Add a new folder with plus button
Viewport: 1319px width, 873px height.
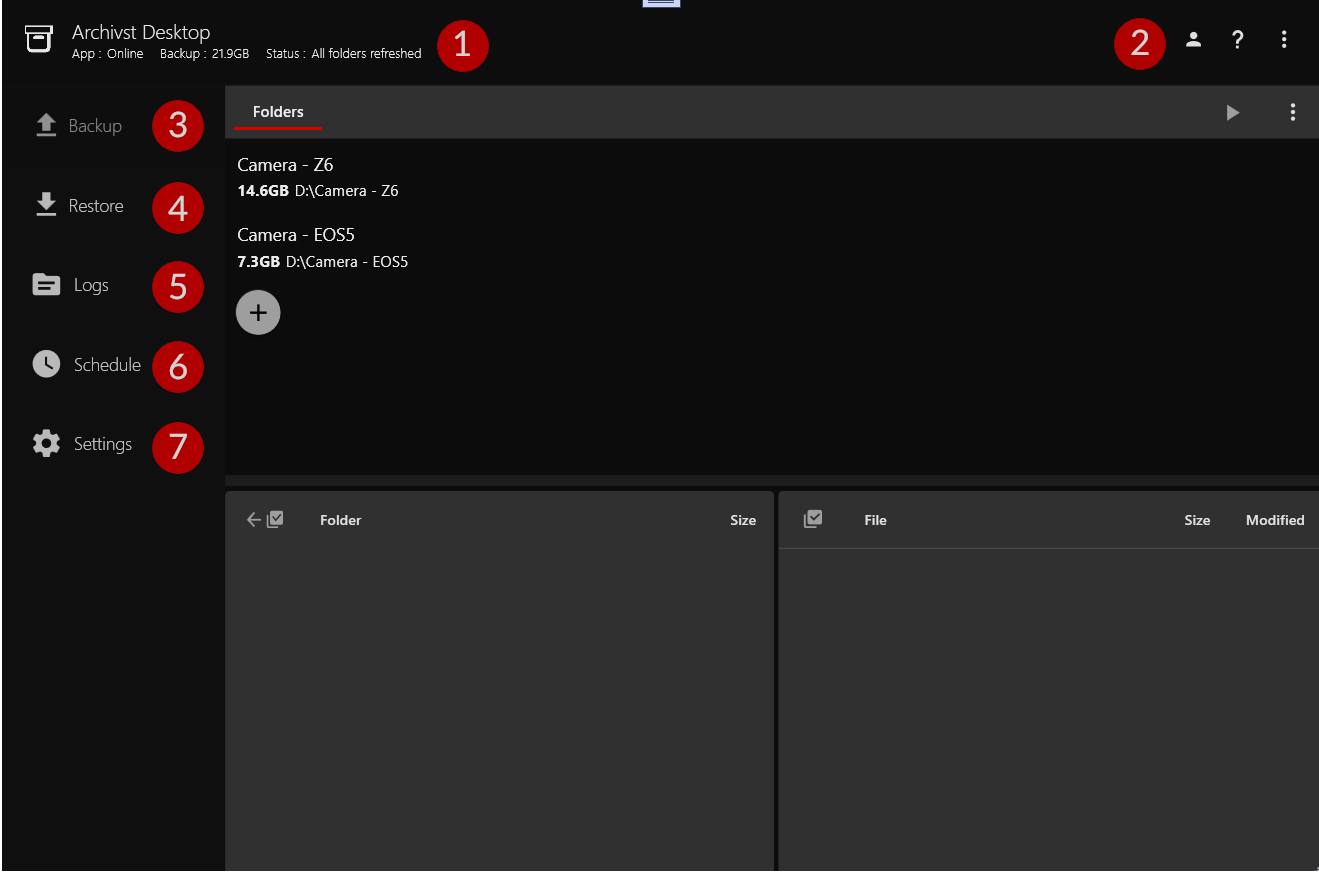pyautogui.click(x=258, y=313)
